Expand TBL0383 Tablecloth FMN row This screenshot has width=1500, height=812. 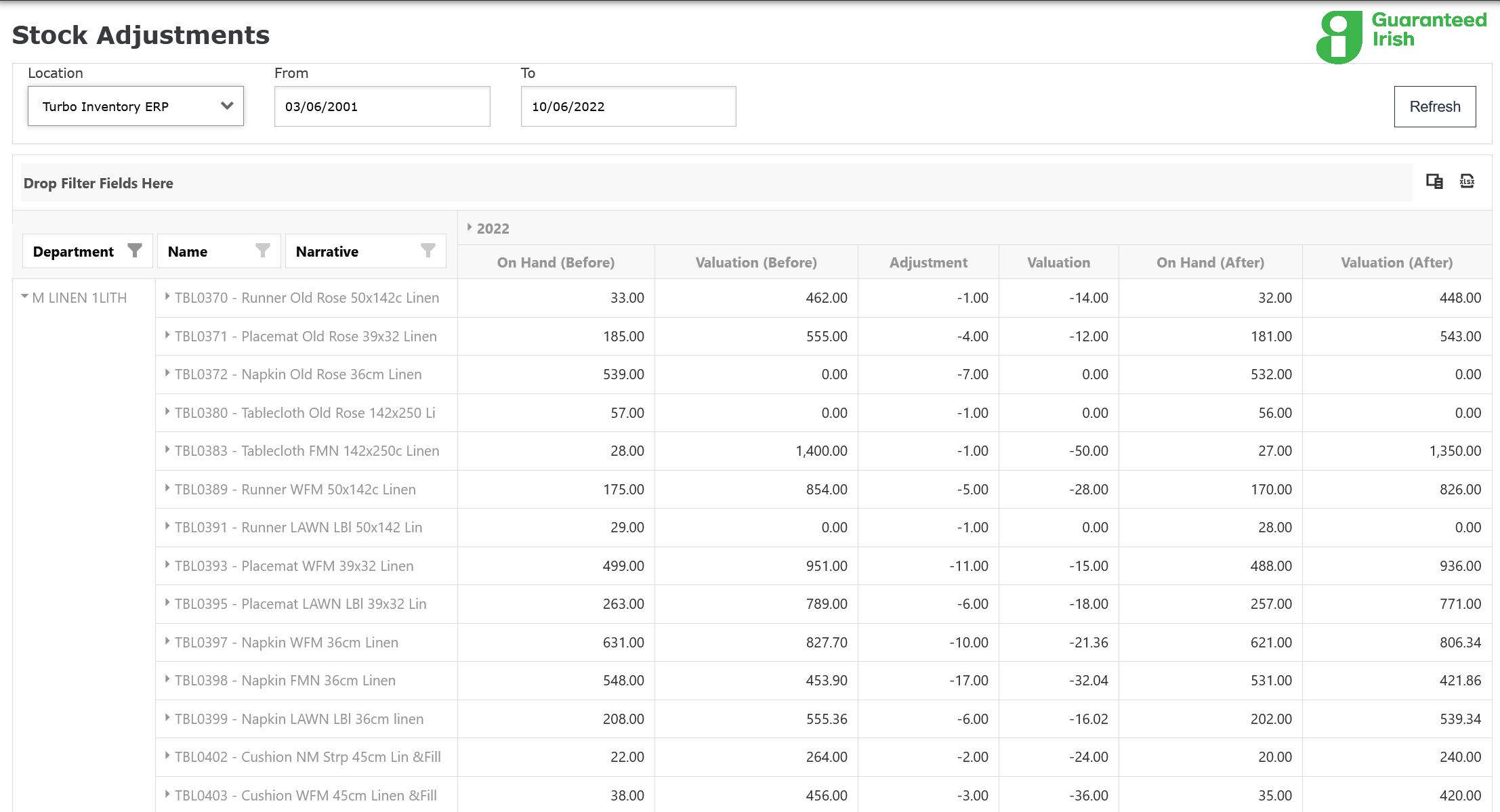click(x=167, y=450)
